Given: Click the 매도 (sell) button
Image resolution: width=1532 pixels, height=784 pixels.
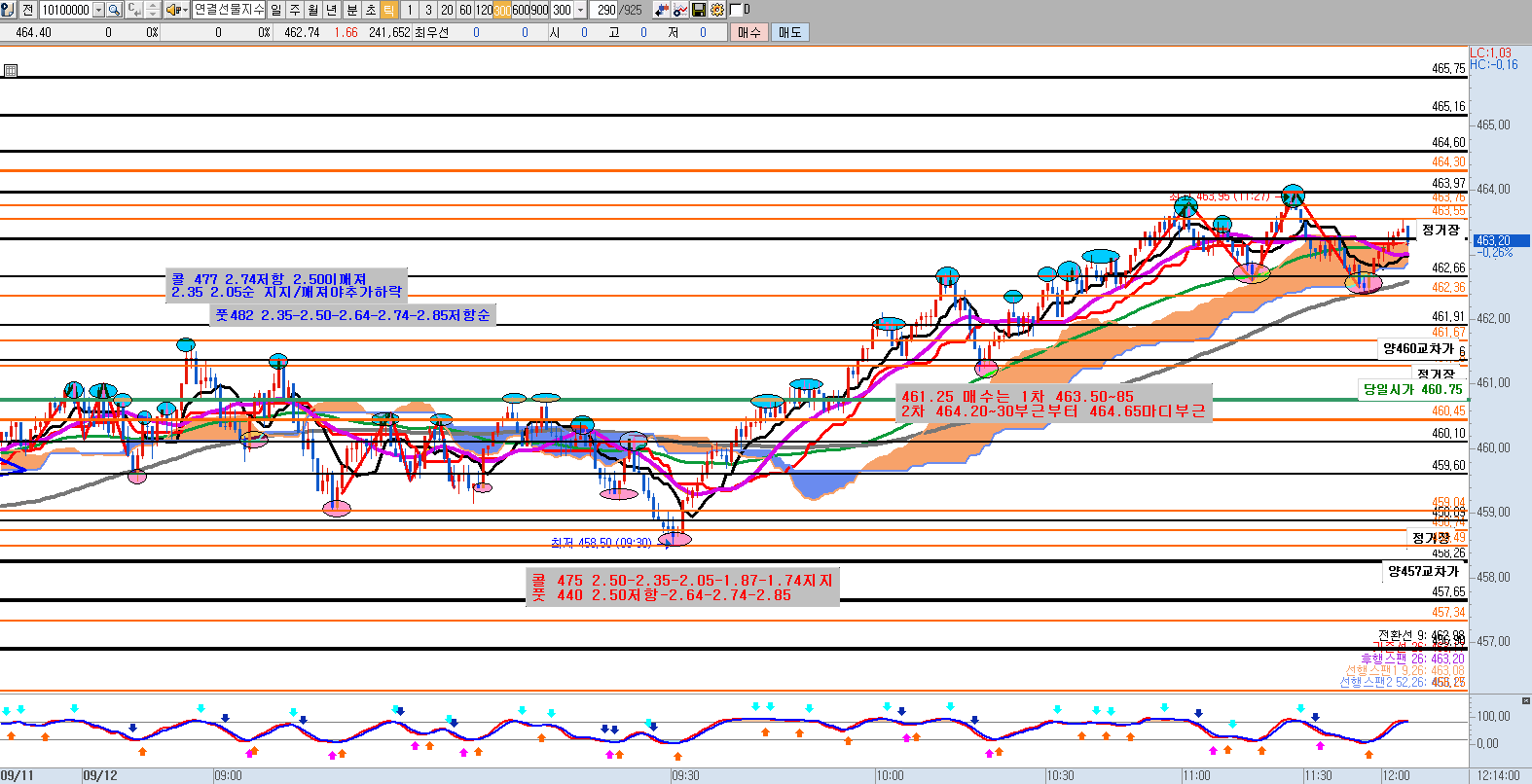Looking at the screenshot, I should [x=789, y=32].
